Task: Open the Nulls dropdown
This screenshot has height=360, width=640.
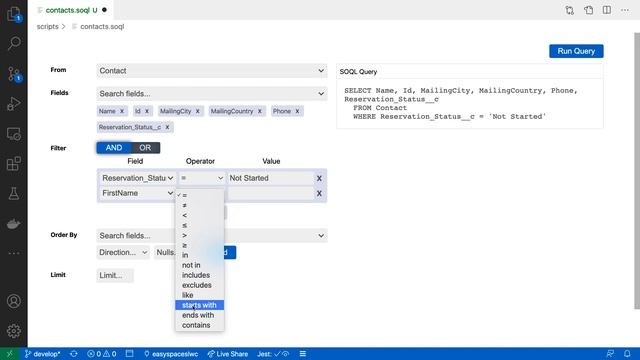Action: pyautogui.click(x=165, y=252)
